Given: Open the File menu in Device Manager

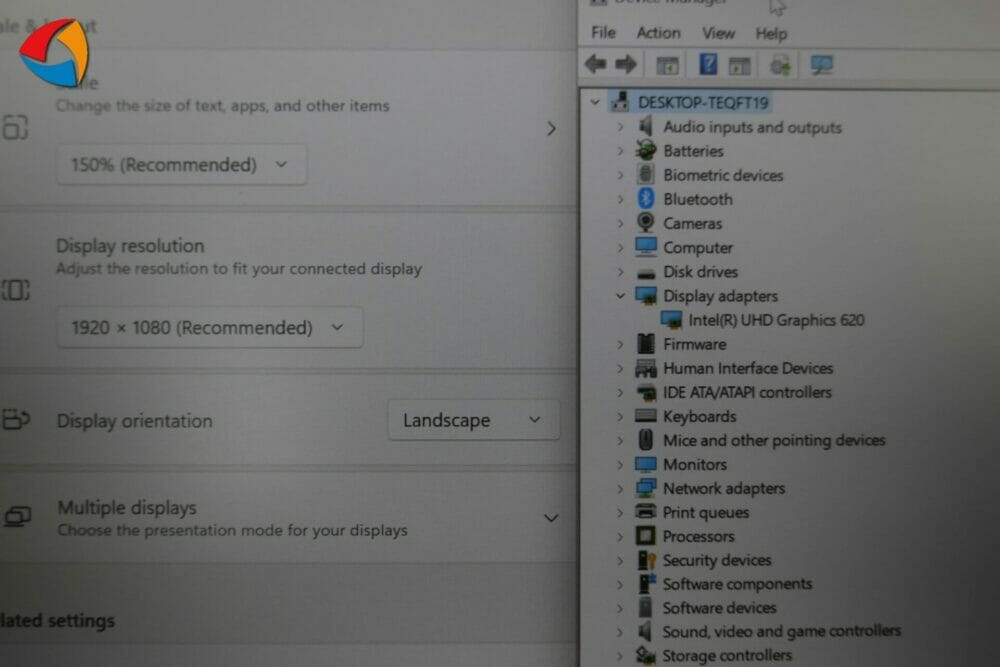Looking at the screenshot, I should coord(603,33).
